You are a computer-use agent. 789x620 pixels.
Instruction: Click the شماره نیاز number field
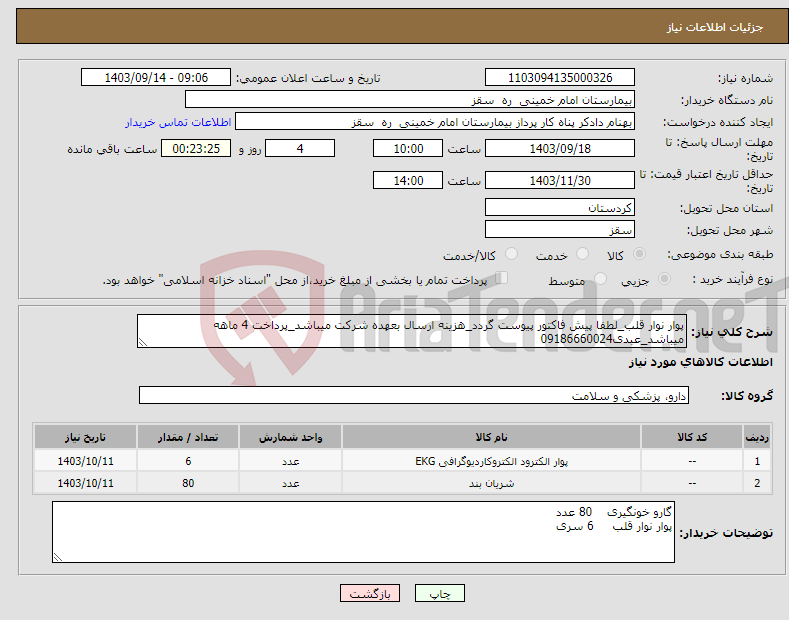coord(560,78)
